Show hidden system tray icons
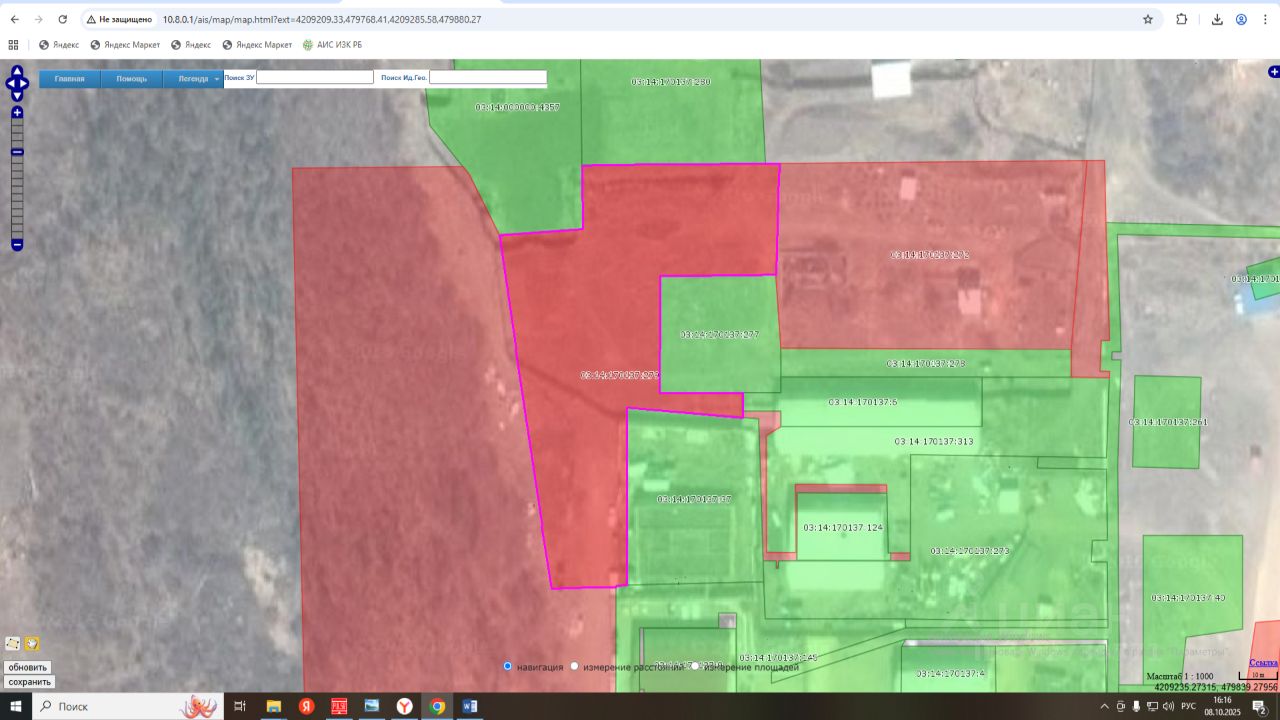 tap(1104, 706)
